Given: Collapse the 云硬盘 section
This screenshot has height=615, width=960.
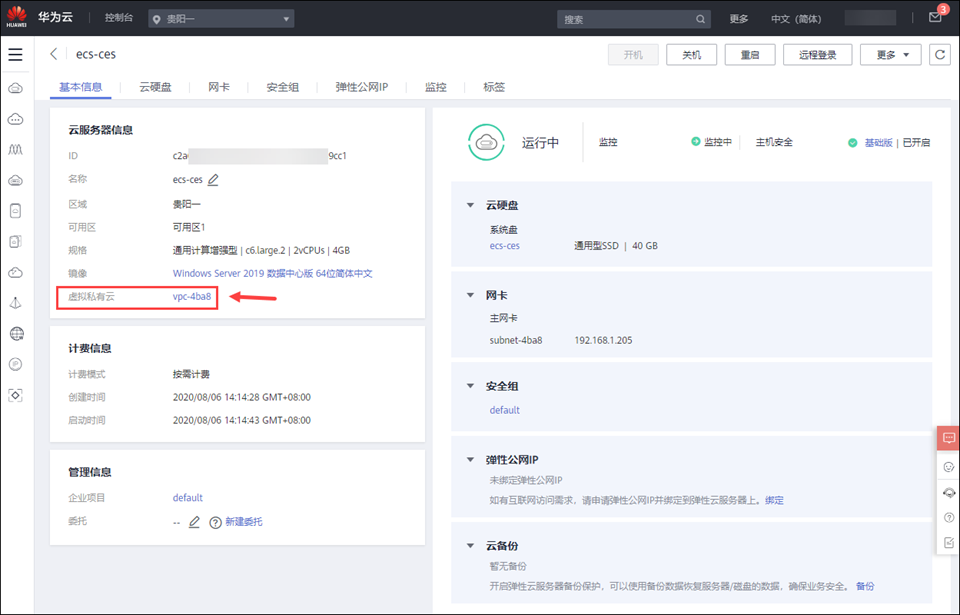Looking at the screenshot, I should coord(471,205).
